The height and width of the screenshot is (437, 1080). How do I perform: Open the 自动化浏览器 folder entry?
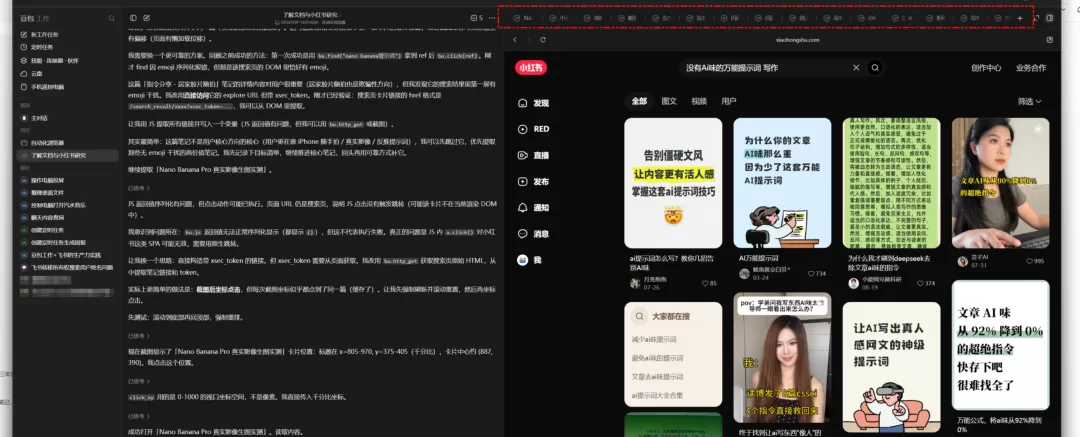42,143
